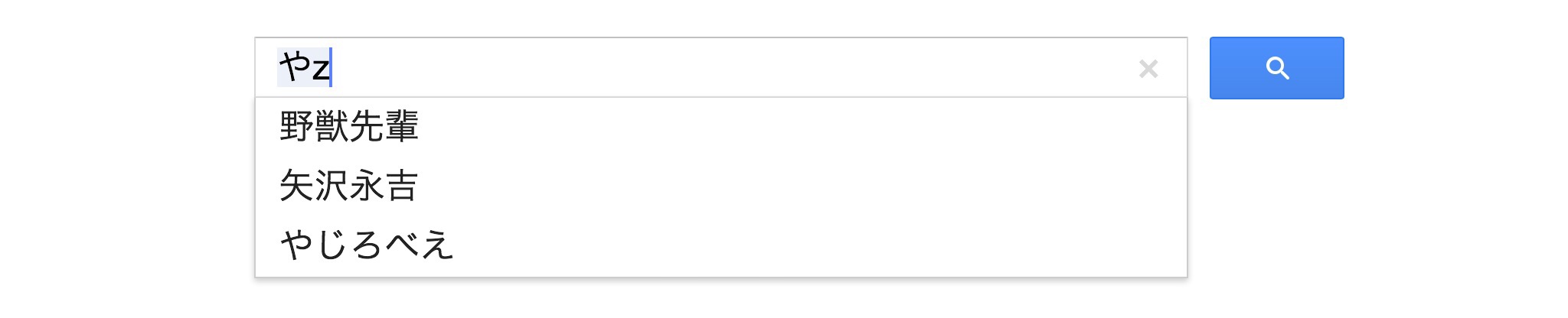Submit the search with the blue button
The image size is (1568, 318).
(1276, 68)
